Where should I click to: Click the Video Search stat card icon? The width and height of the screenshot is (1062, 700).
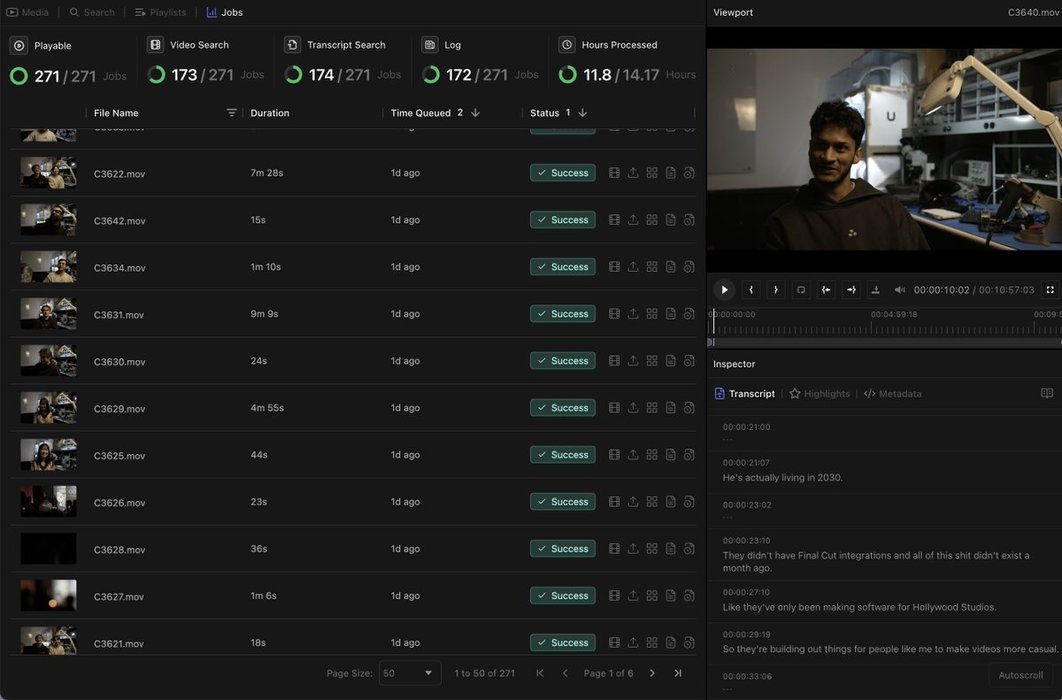pyautogui.click(x=155, y=45)
